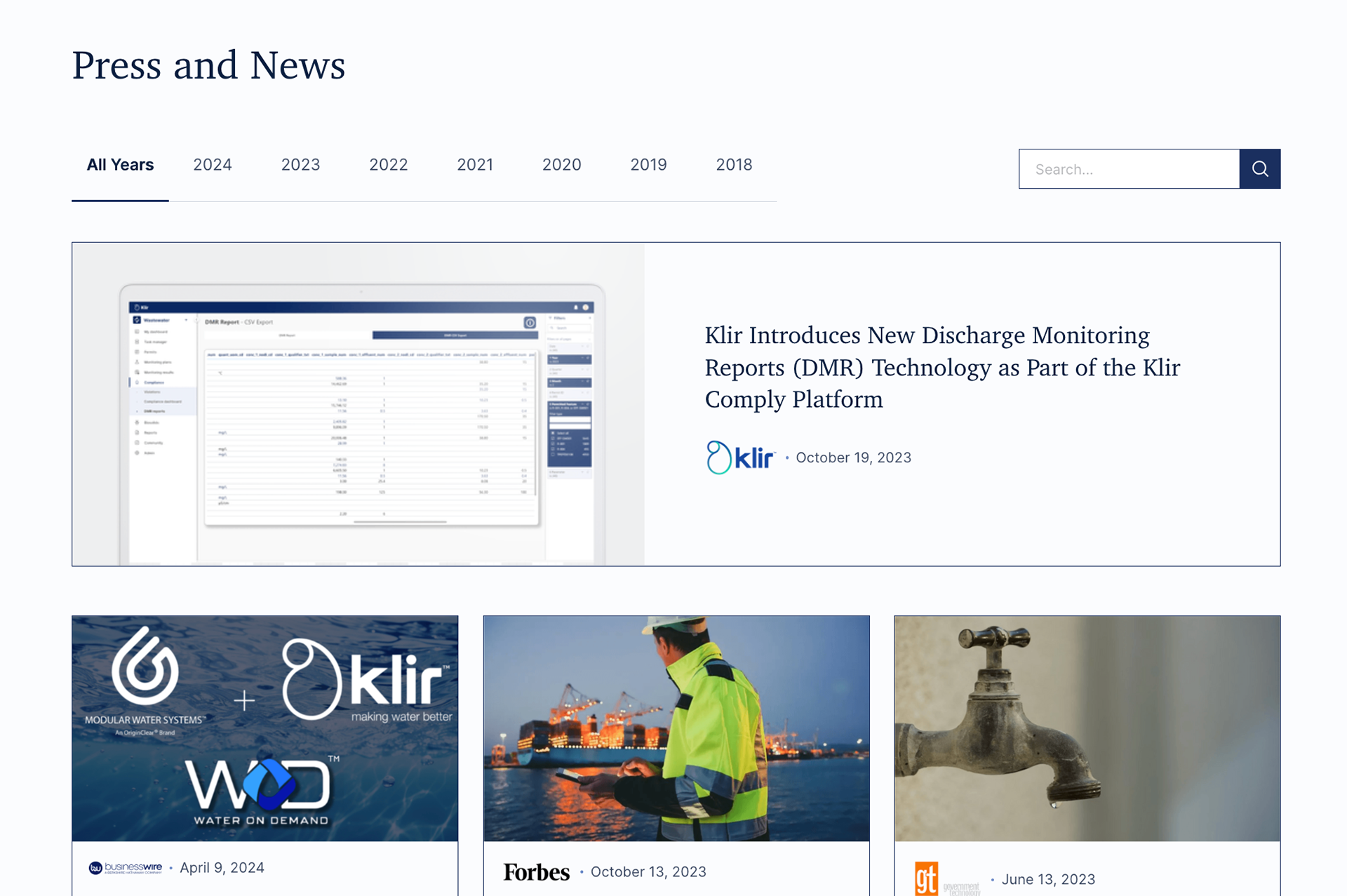This screenshot has height=896, width=1347.
Task: Open the dripping faucet article image
Action: point(1087,728)
